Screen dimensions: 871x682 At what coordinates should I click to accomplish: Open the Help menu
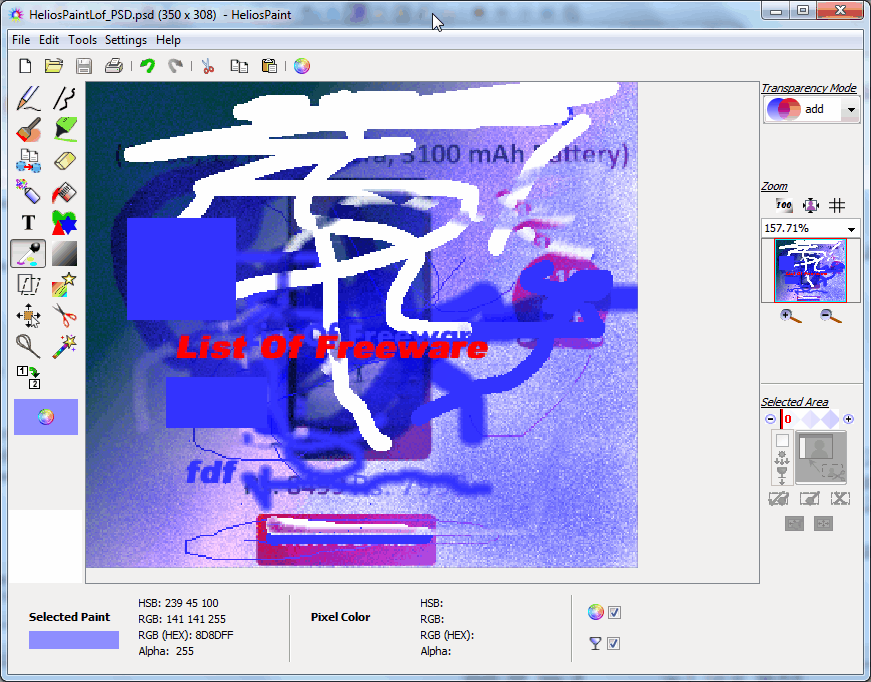tap(168, 40)
